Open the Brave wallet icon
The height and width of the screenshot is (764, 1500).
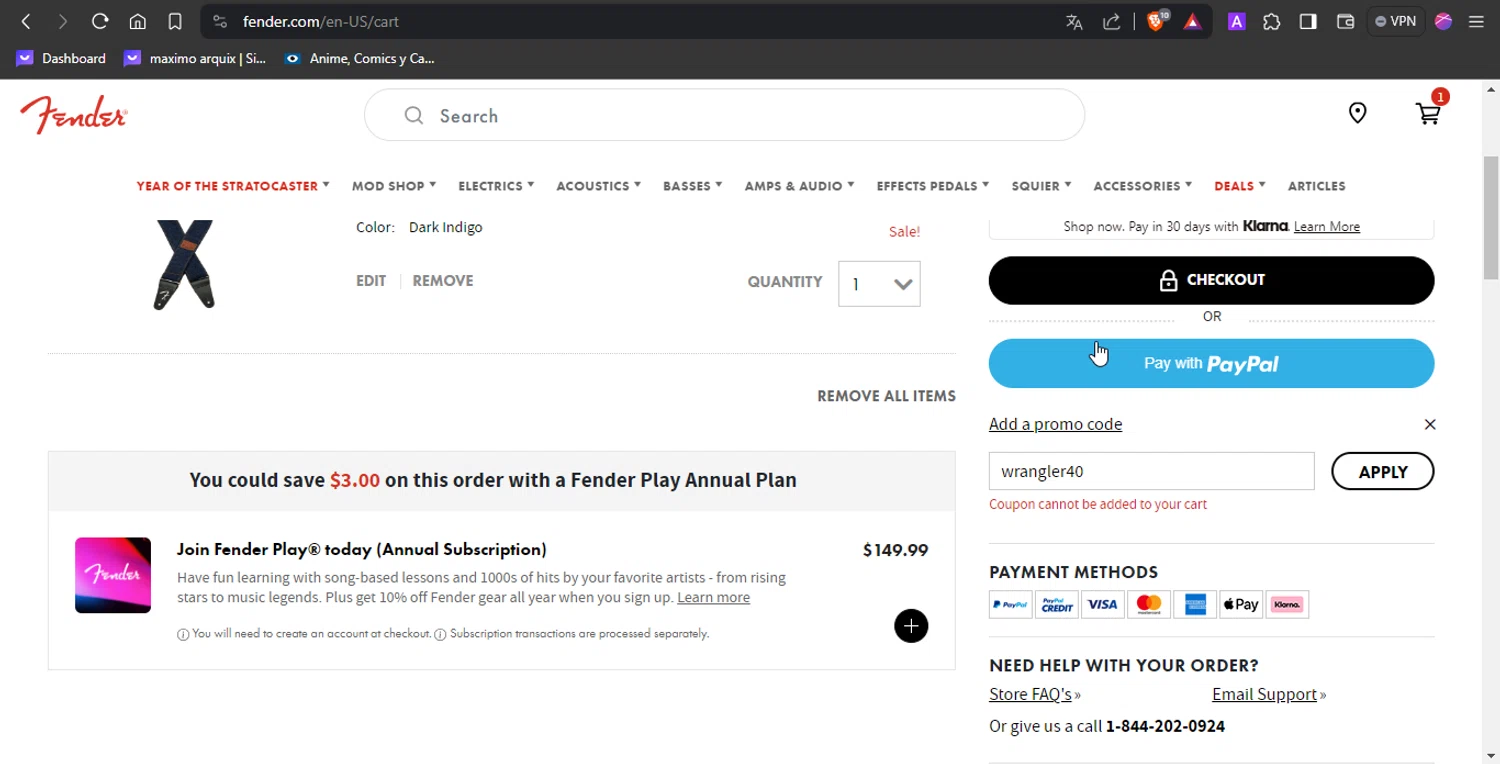[x=1345, y=21]
